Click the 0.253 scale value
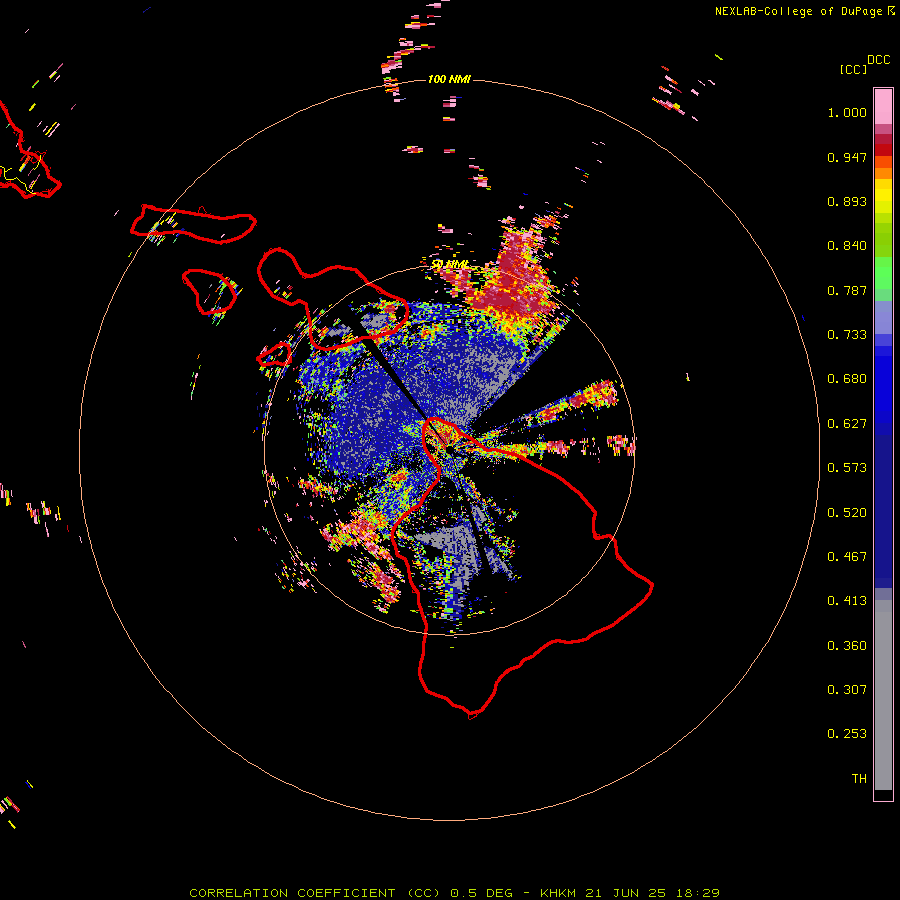This screenshot has width=900, height=900. [847, 734]
